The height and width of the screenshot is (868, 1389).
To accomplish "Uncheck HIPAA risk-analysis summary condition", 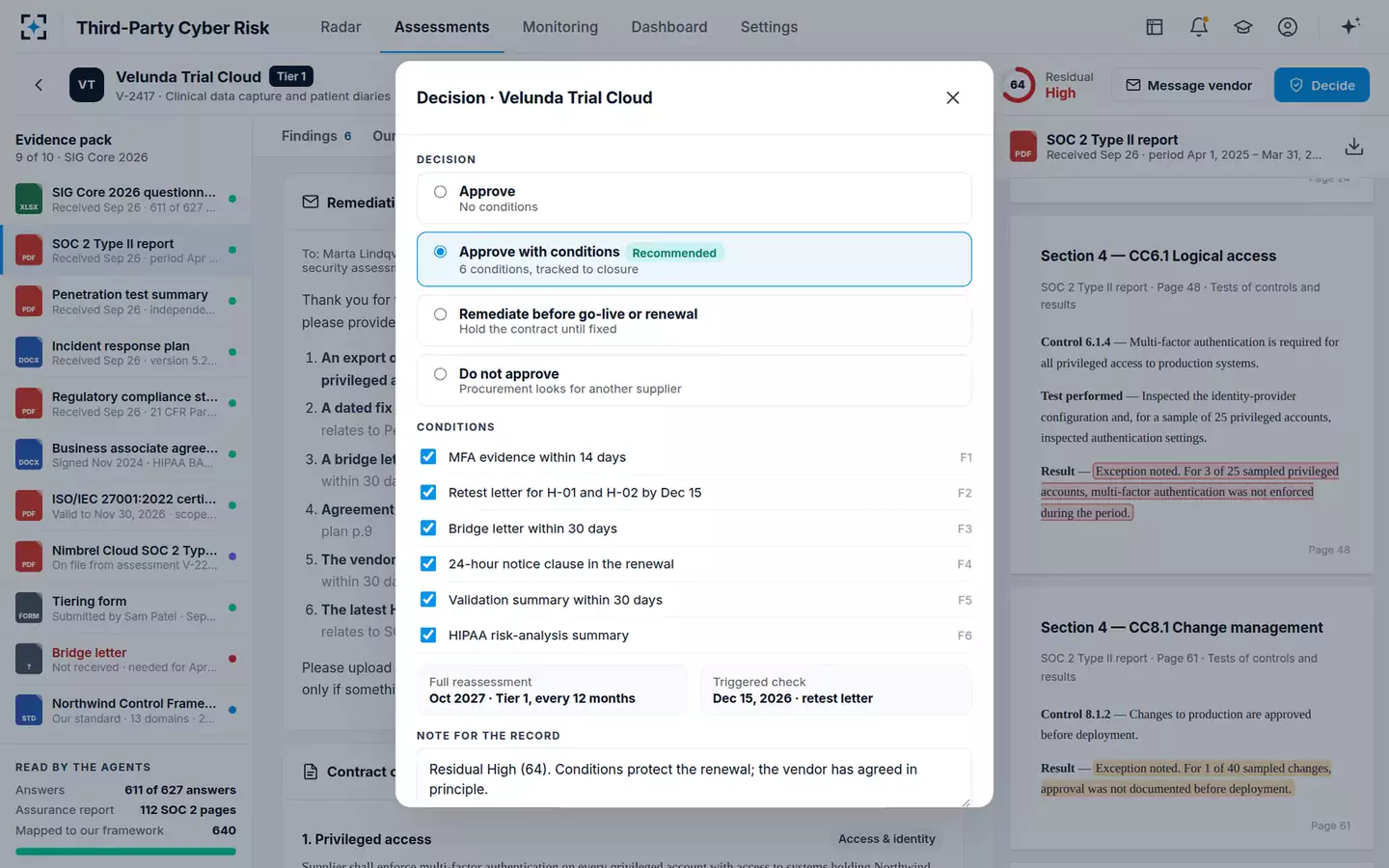I will point(428,636).
